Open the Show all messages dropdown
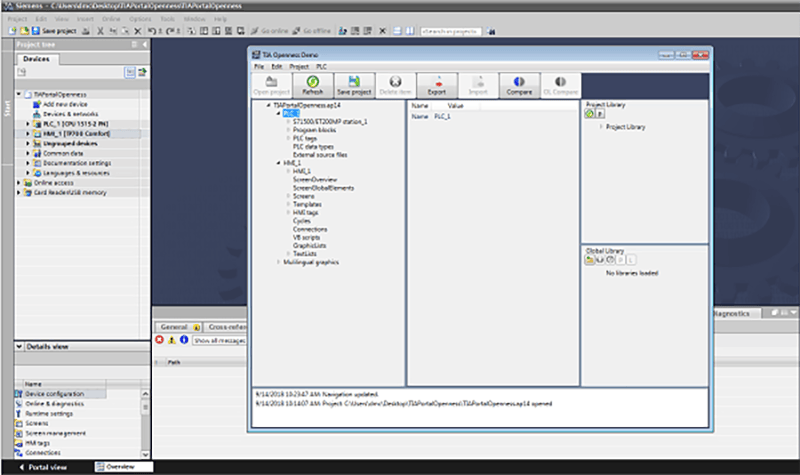The width and height of the screenshot is (800, 475). pos(220,340)
